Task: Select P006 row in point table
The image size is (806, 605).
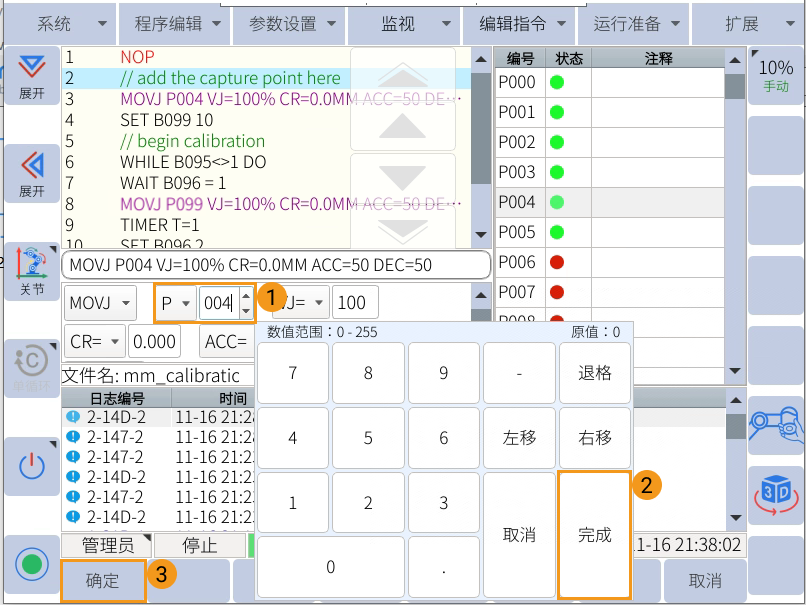Action: 610,262
